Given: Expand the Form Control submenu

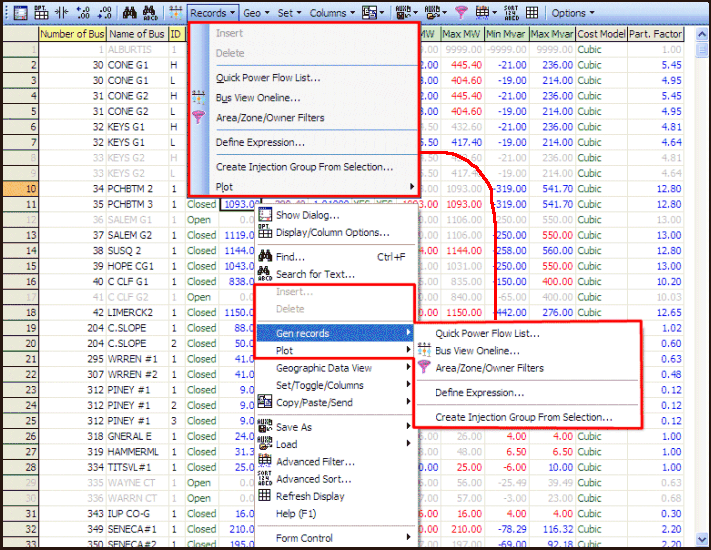Looking at the screenshot, I should pos(306,538).
